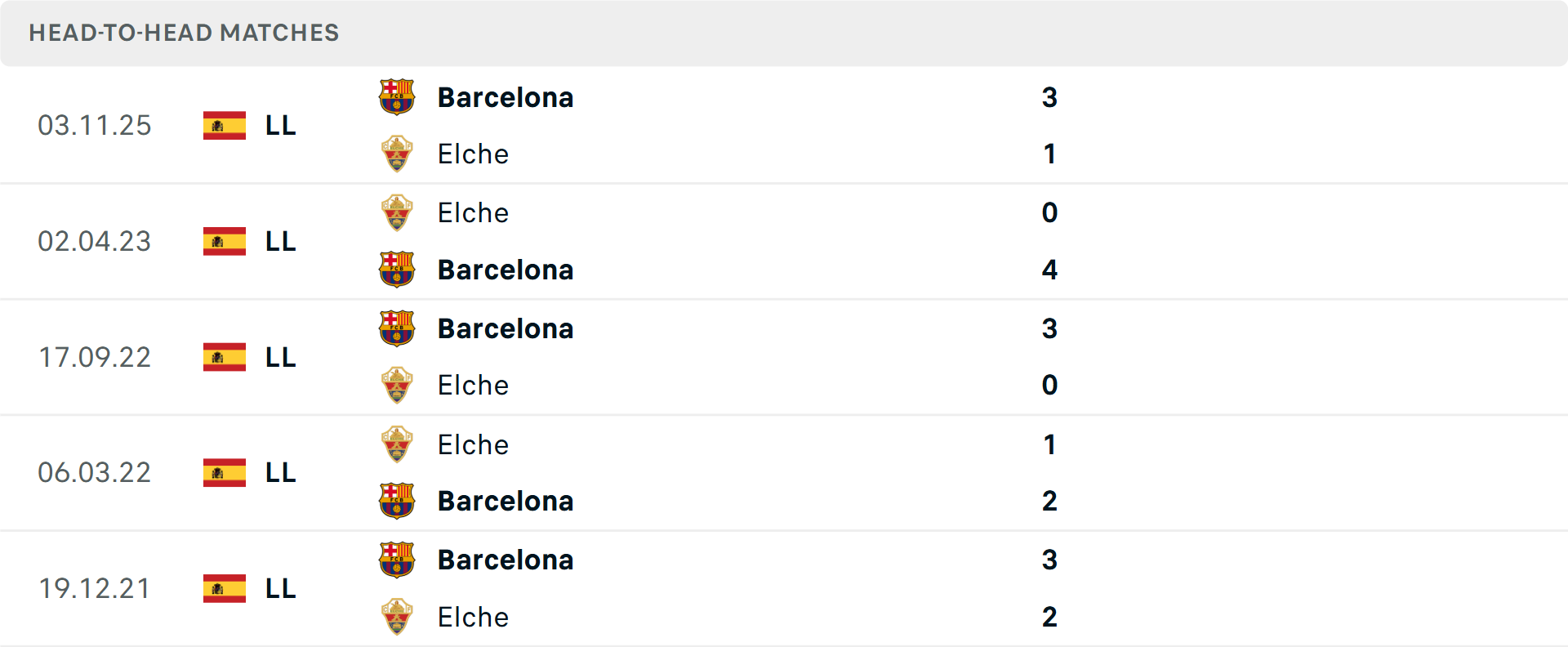Click the LL competition label for the 19.12.21 match

pos(278,588)
